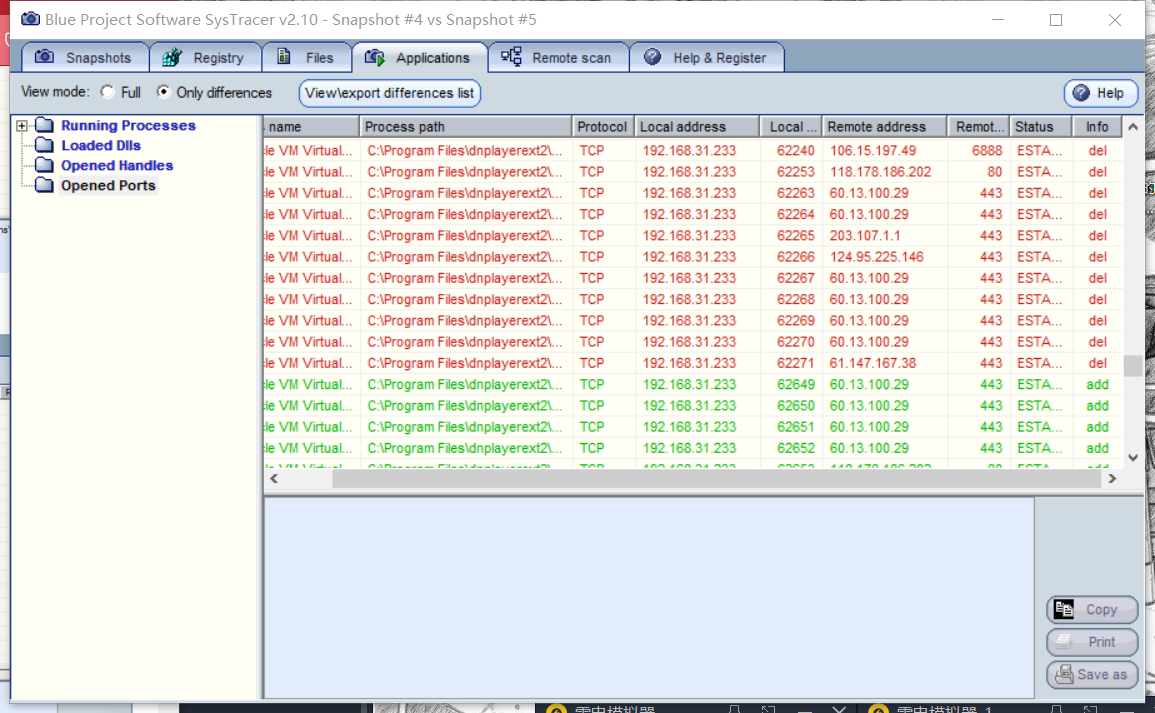Click the Help button
This screenshot has height=713, width=1155.
pos(1100,93)
